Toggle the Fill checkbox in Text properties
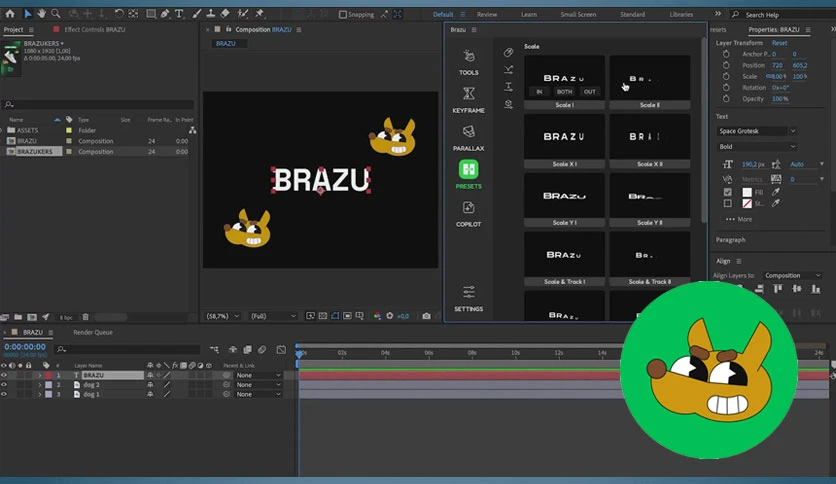 (x=728, y=192)
